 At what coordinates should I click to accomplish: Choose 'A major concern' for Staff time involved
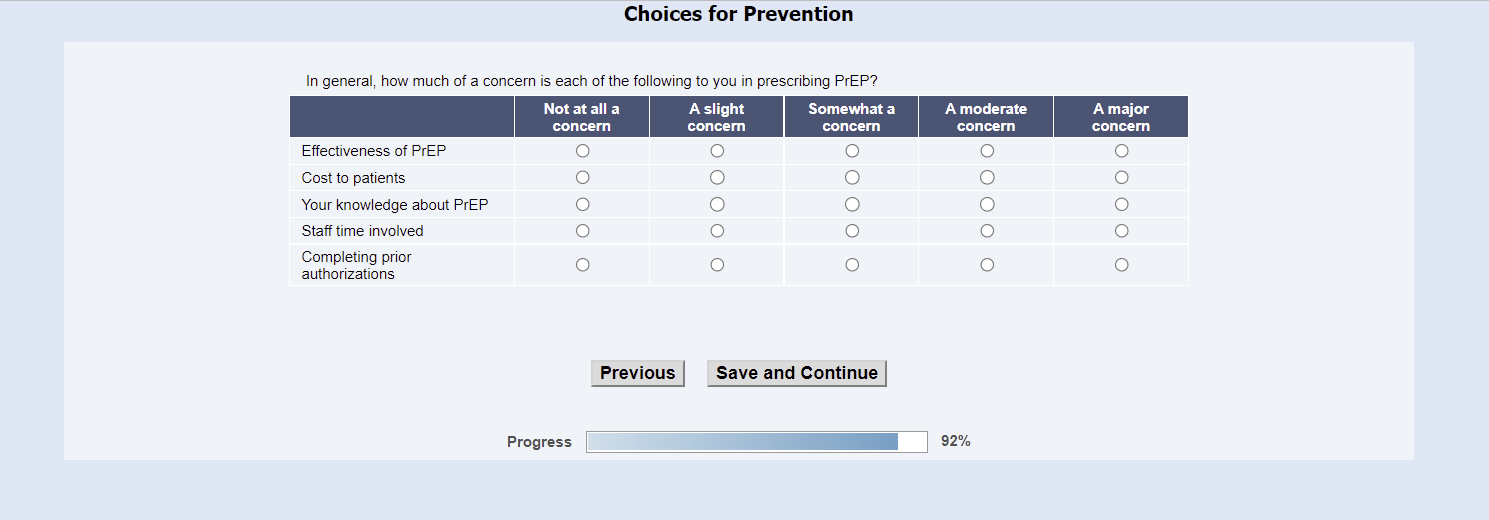point(1121,231)
